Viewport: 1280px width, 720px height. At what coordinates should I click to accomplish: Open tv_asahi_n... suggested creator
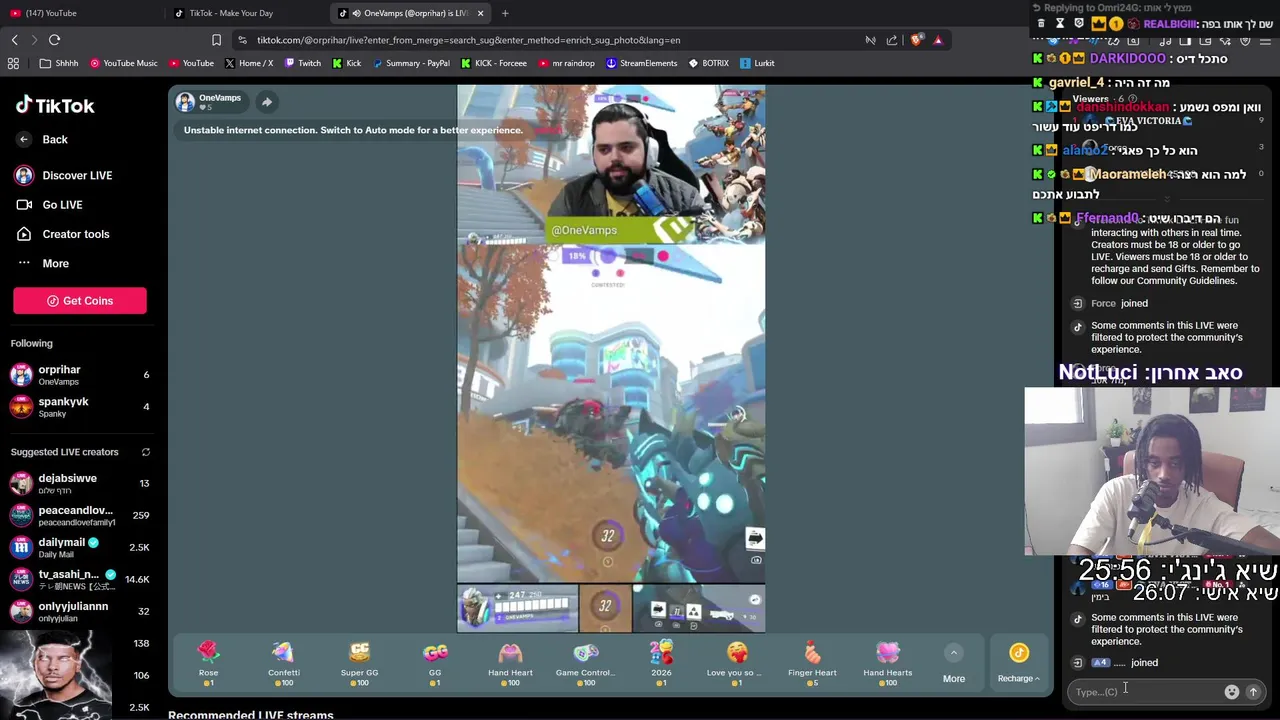(x=80, y=580)
